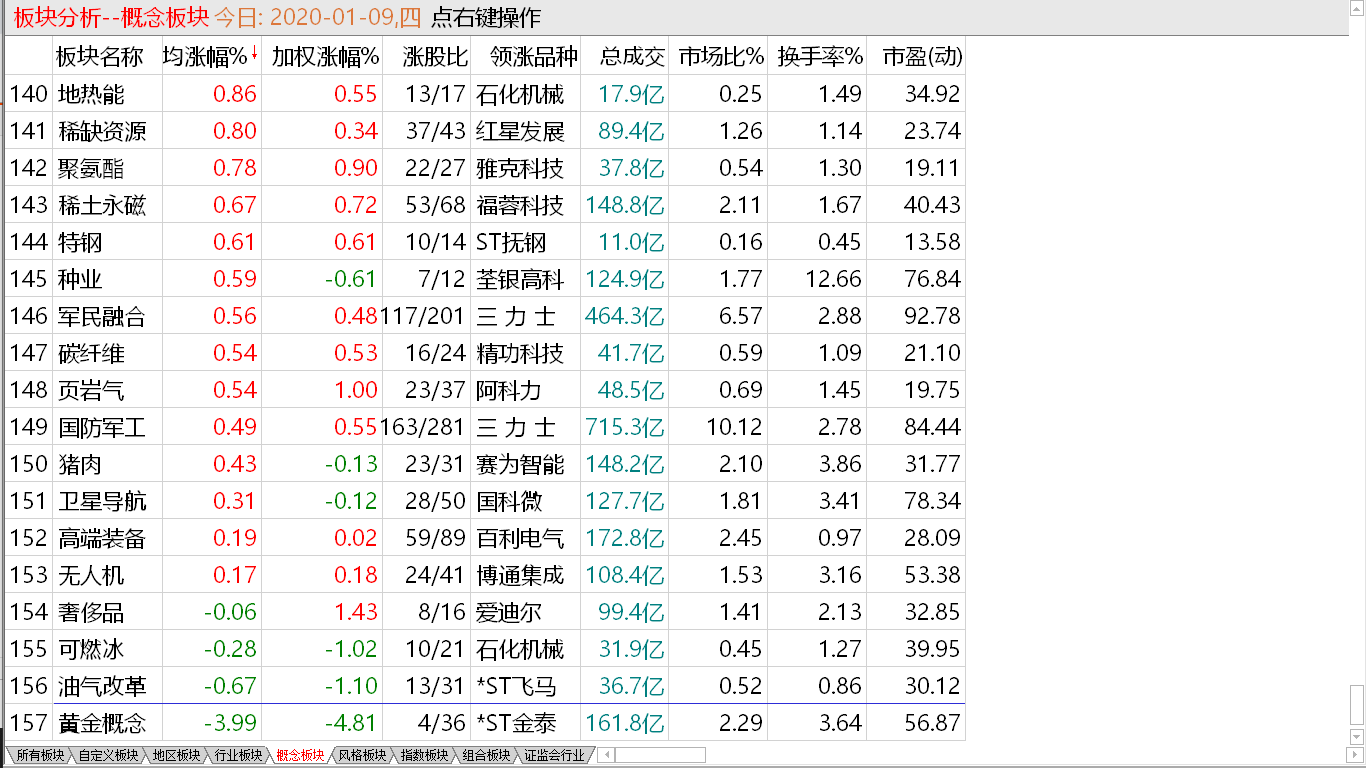Click leading stock 精功科技
Screen dimensions: 1366x768
point(520,353)
